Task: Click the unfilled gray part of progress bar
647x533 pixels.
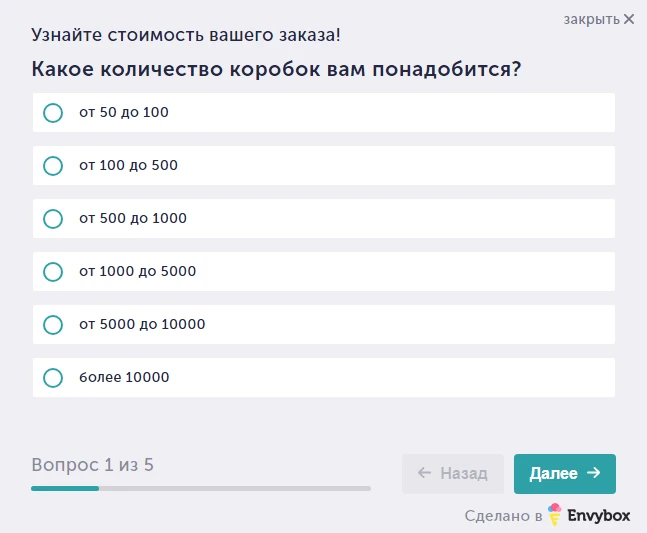Action: (x=235, y=488)
